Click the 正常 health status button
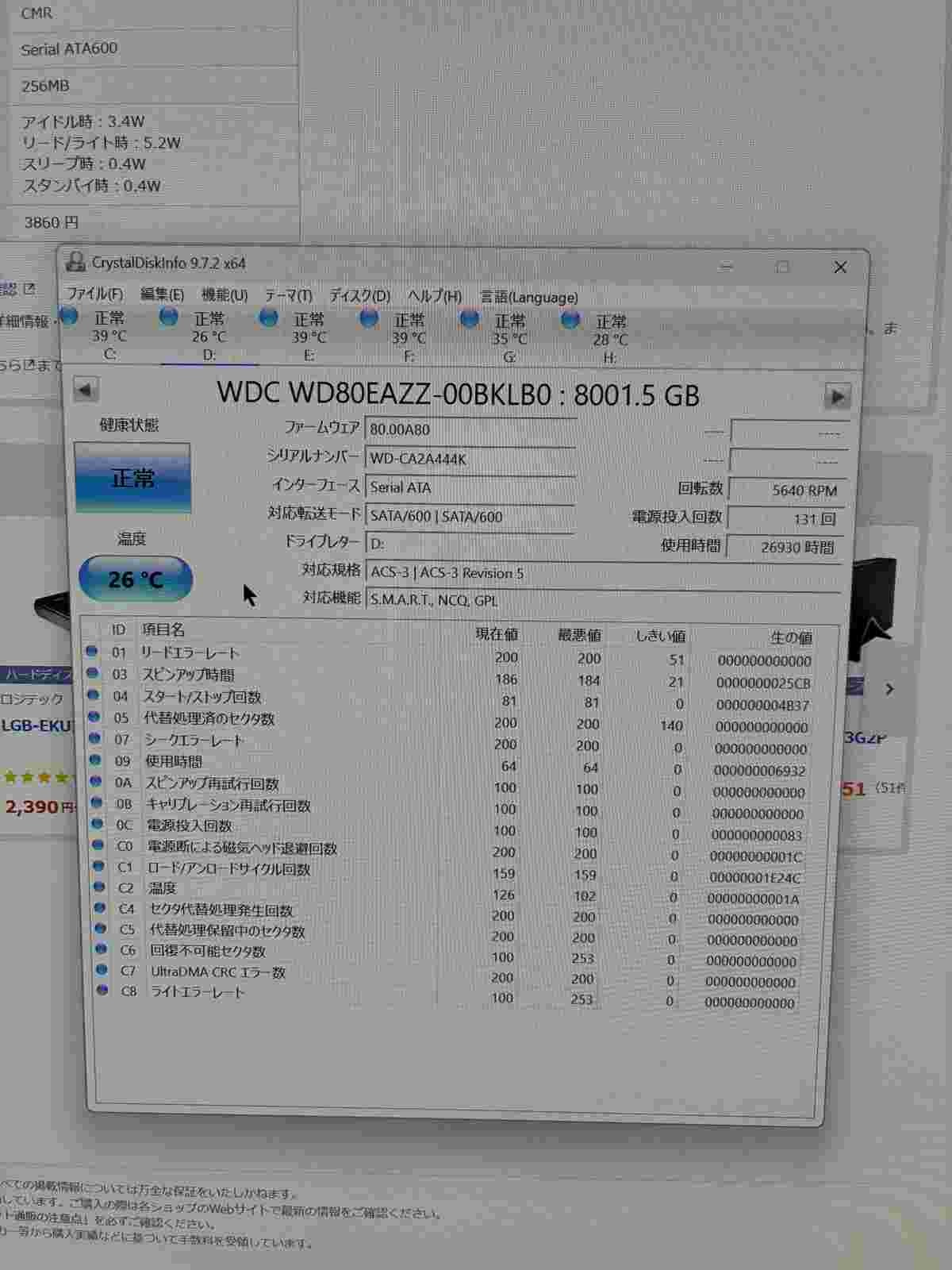This screenshot has height=1270, width=952. point(132,478)
